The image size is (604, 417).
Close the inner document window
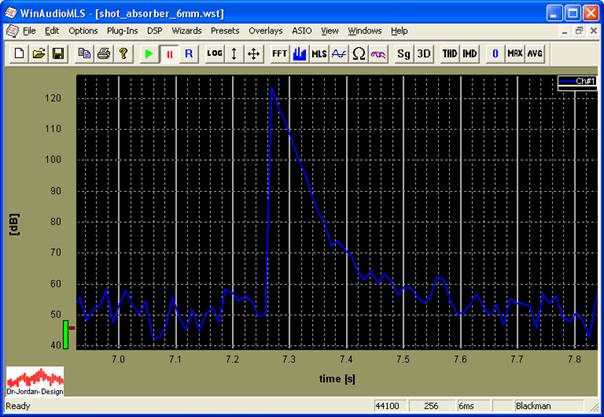[594, 31]
